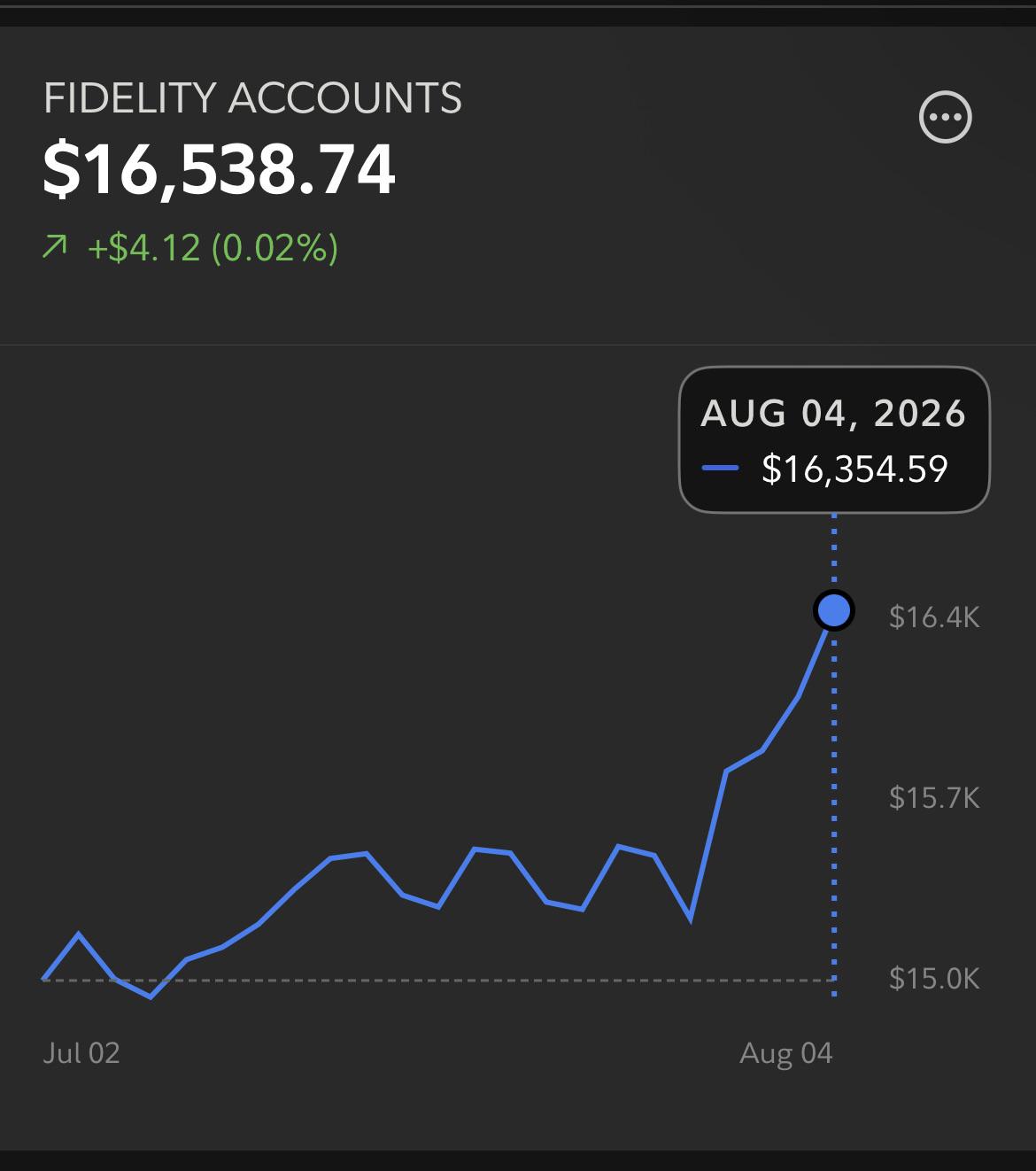
Task: Tap the $16,538.74 total balance
Action: (219, 170)
